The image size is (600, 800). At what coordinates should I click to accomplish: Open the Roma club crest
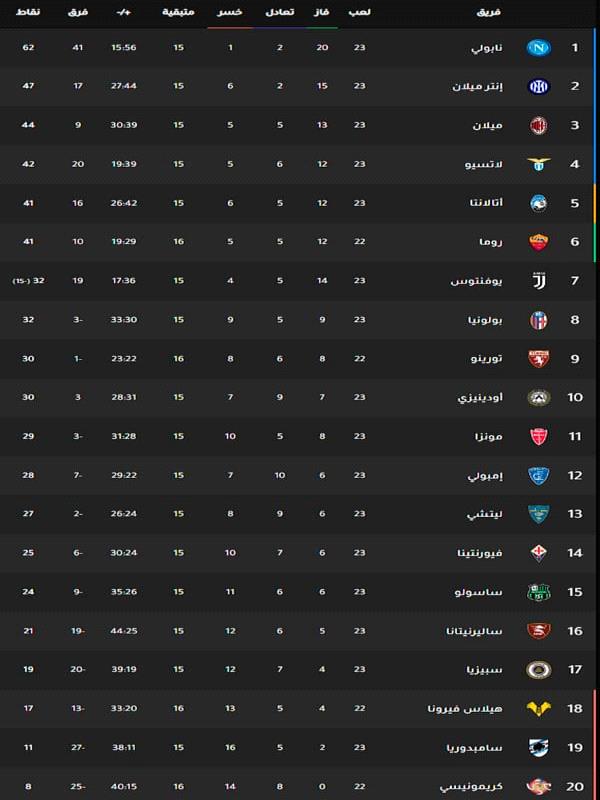(x=539, y=242)
